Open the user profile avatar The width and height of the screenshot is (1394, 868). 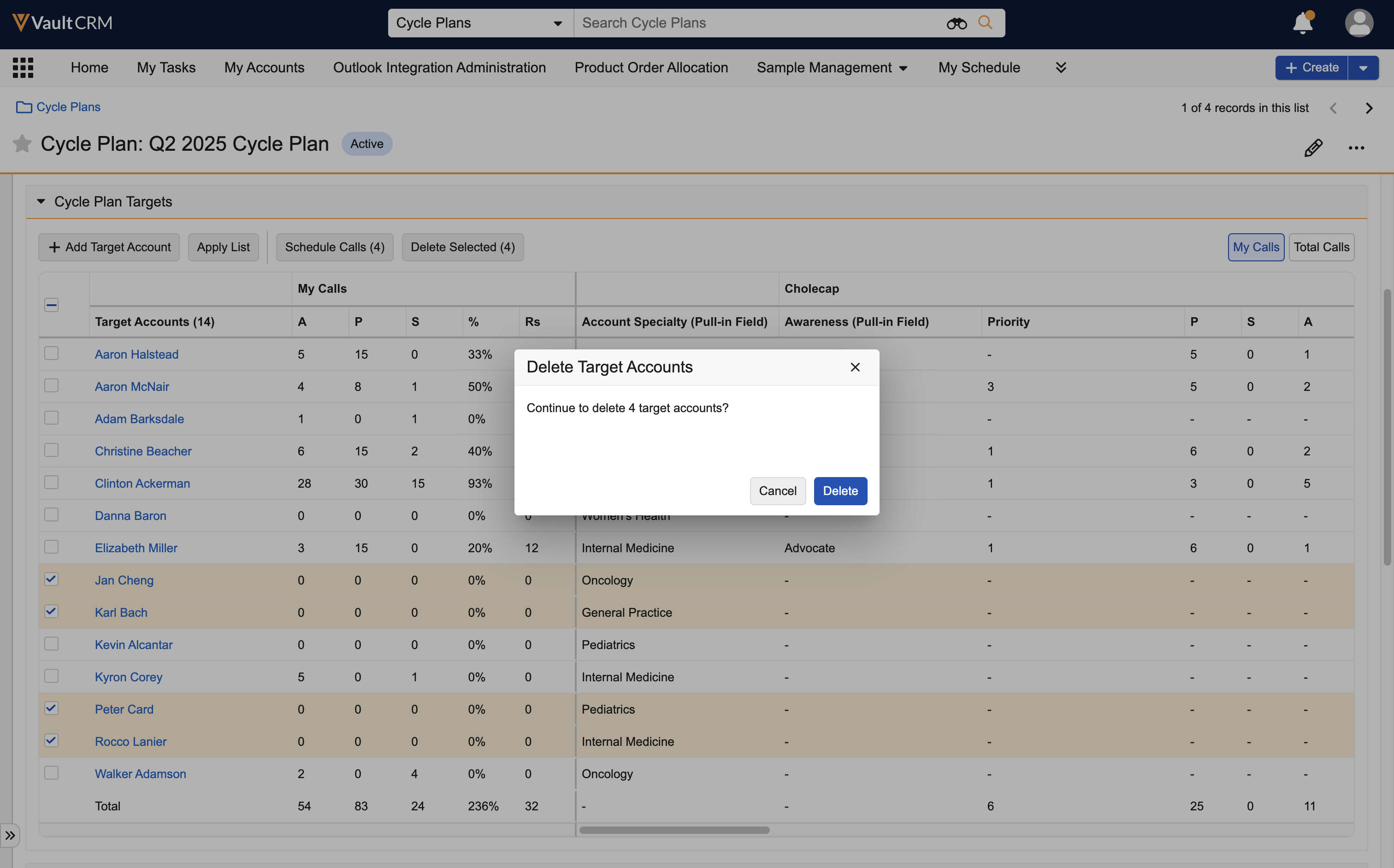1359,24
